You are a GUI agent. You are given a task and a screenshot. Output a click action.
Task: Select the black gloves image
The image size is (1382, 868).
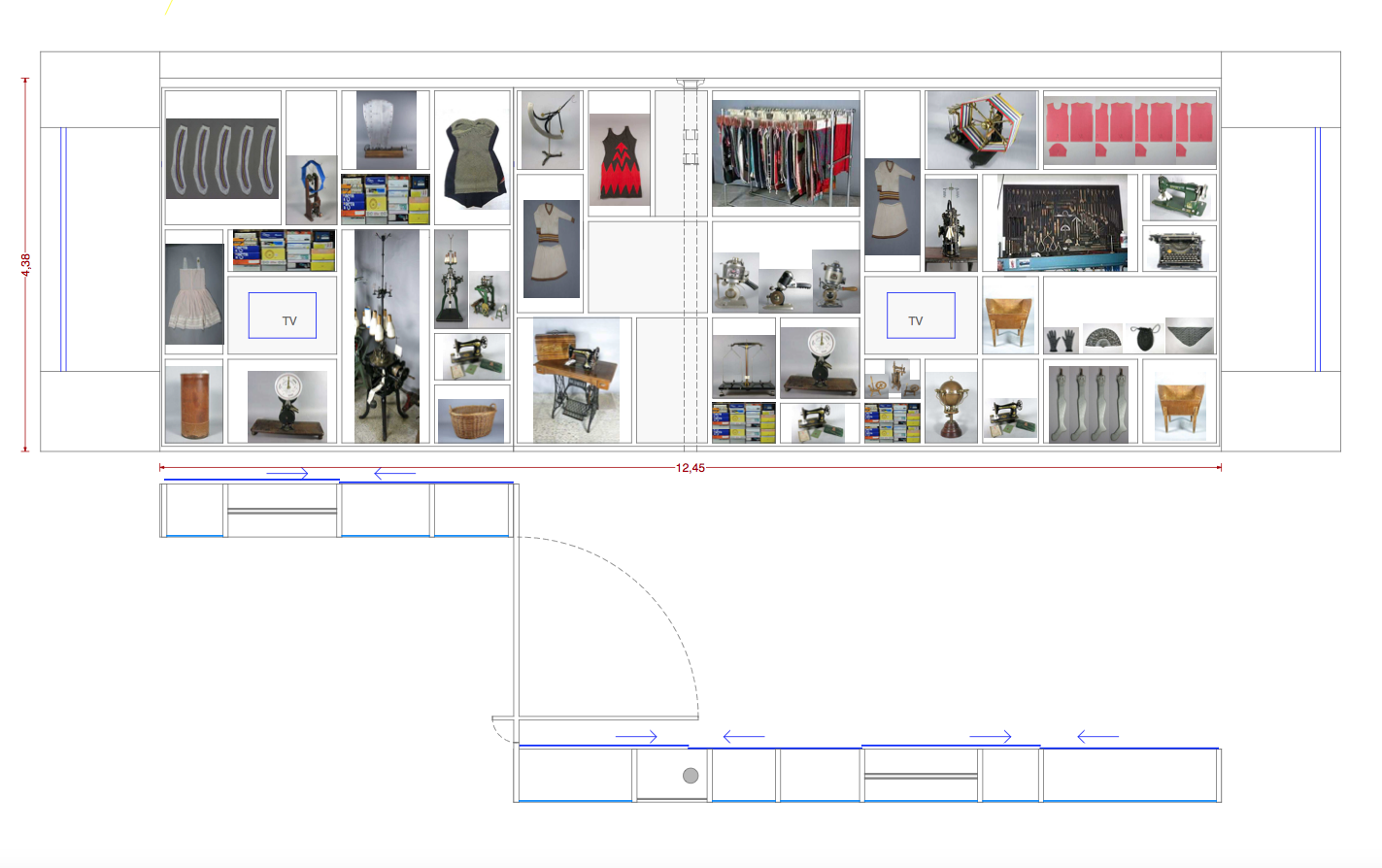[x=1062, y=340]
